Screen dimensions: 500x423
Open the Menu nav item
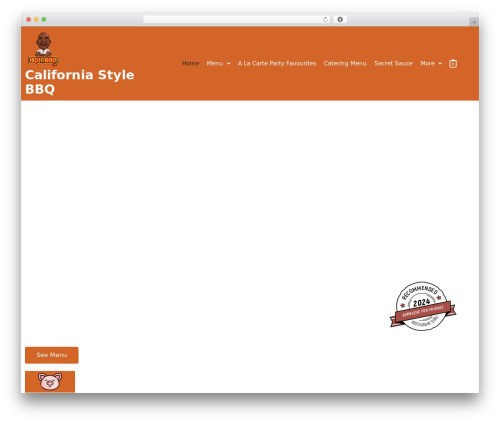[x=215, y=63]
